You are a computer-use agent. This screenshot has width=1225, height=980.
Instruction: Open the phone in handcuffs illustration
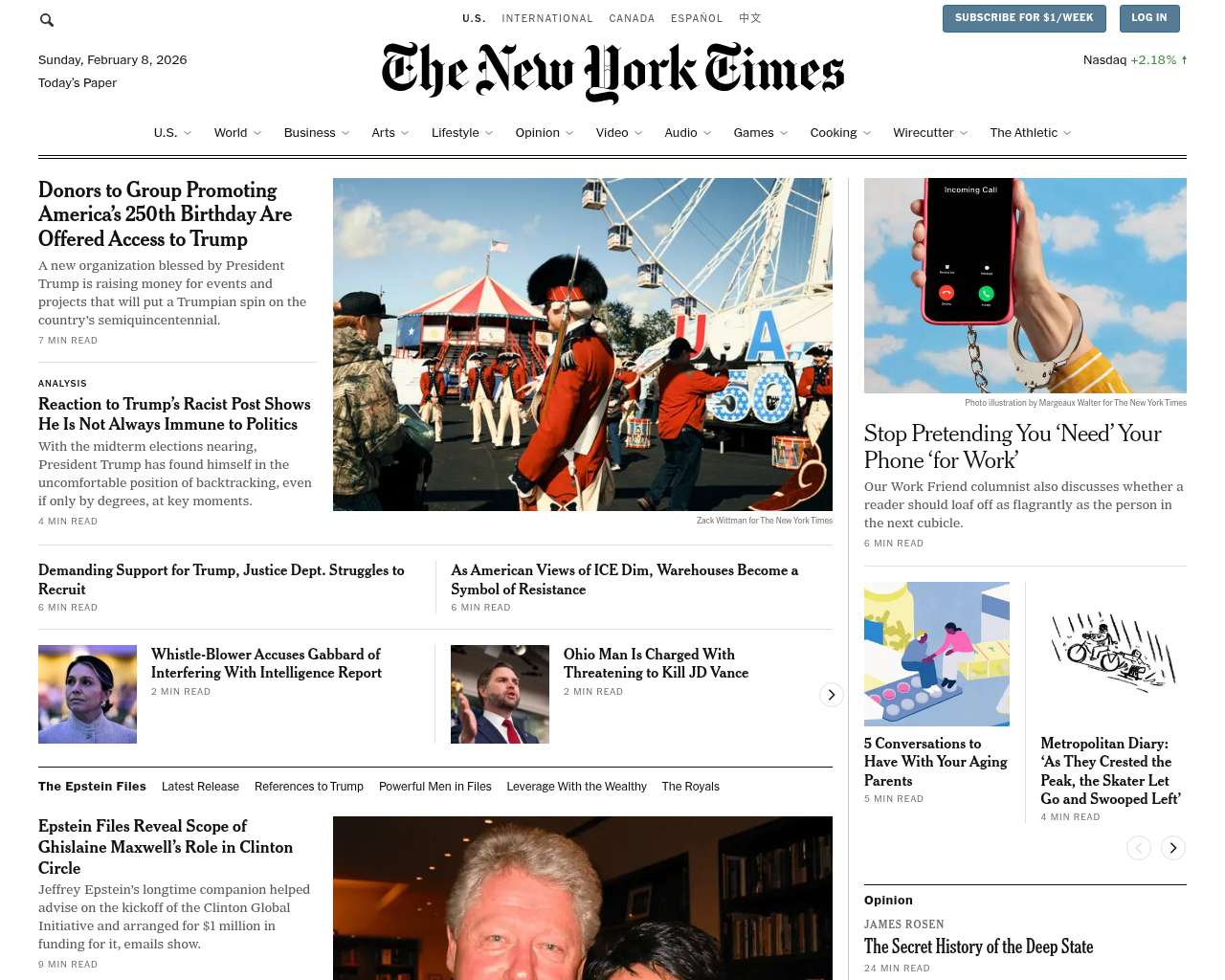(x=1025, y=285)
